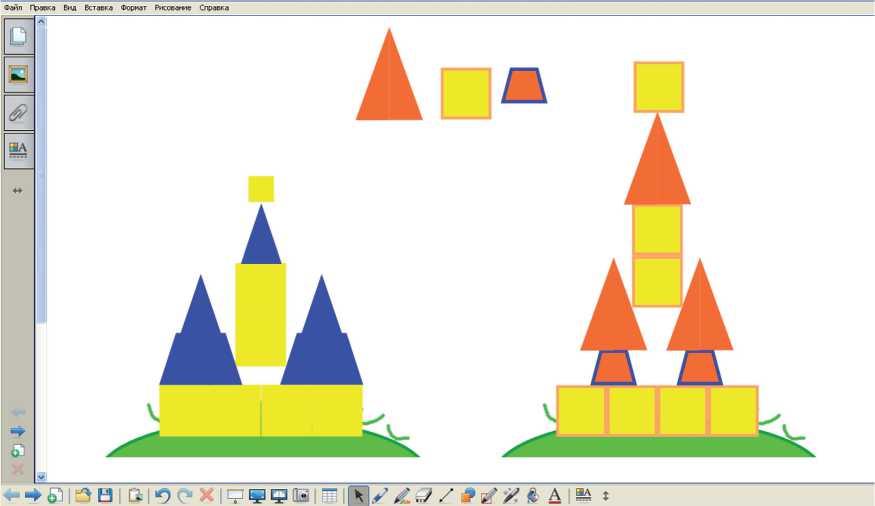Image resolution: width=875 pixels, height=506 pixels.
Task: Switch to Full Screen view
Action: [257, 495]
